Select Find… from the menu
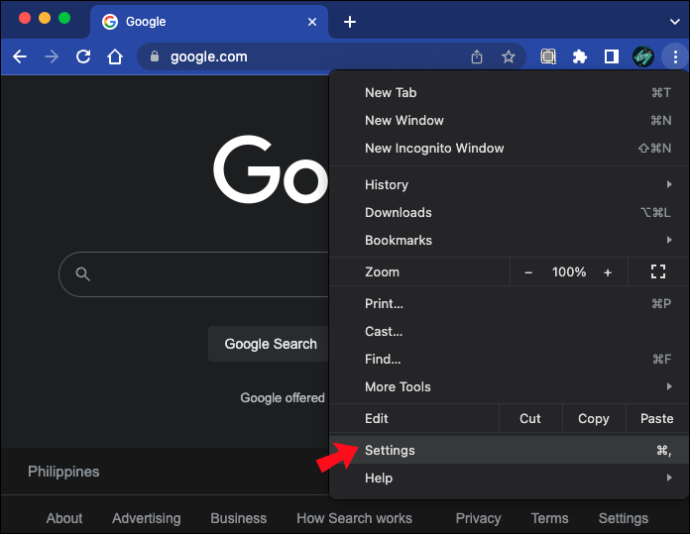690x534 pixels. point(509,359)
